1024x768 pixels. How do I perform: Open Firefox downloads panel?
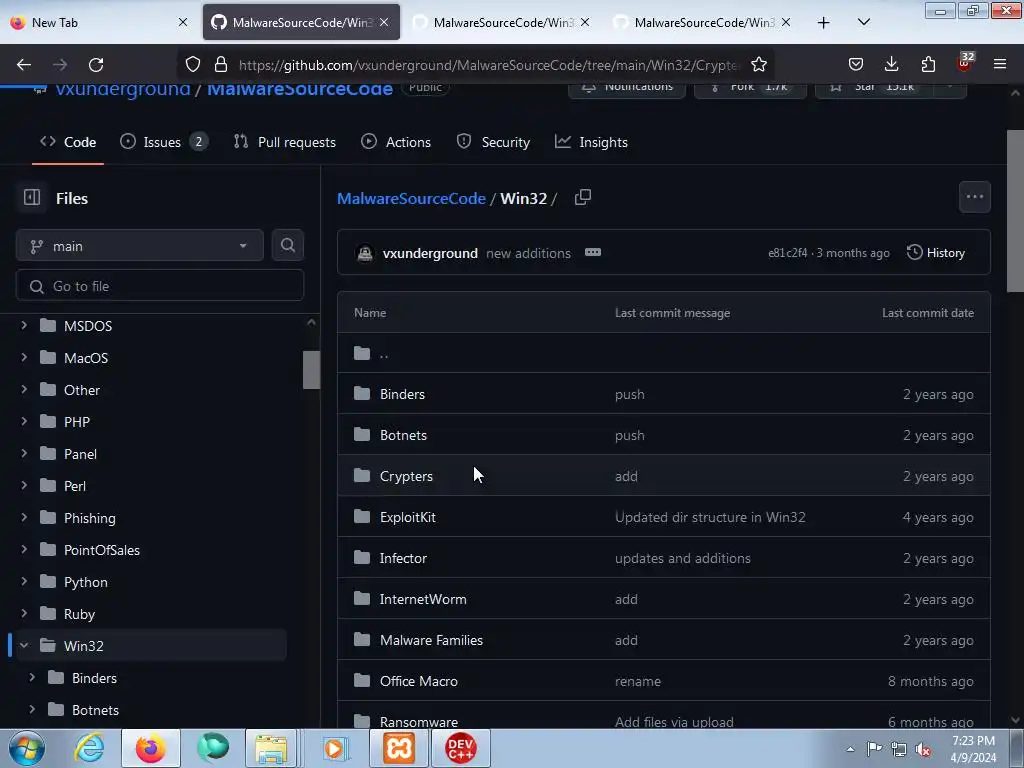click(891, 64)
